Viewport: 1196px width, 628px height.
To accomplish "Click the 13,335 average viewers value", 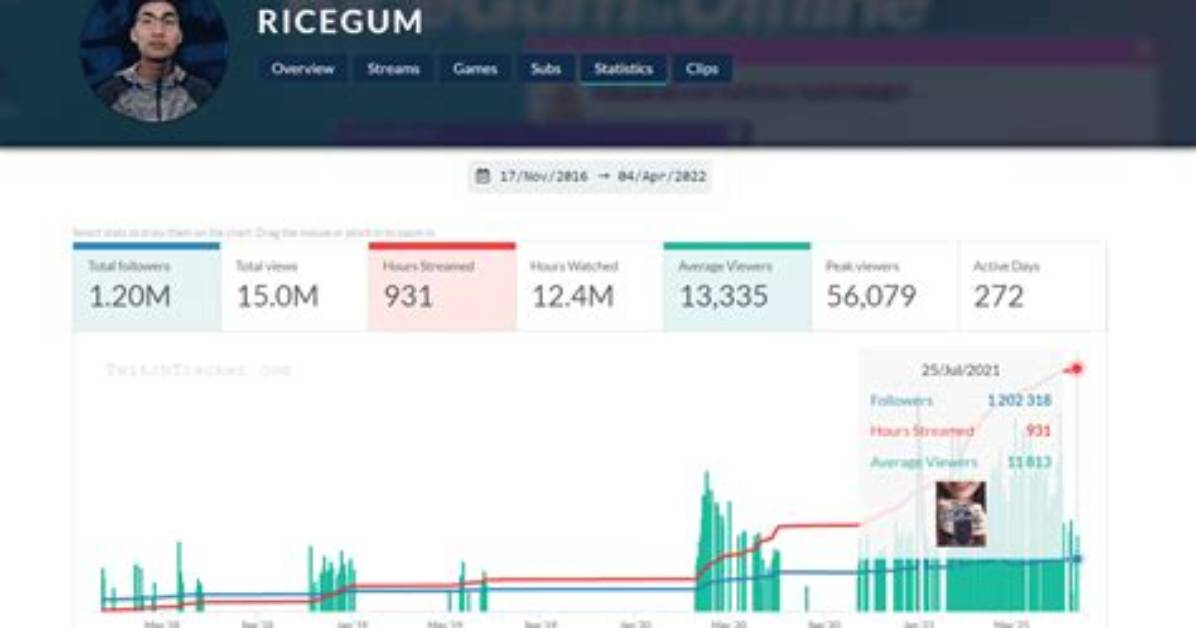I will [724, 296].
